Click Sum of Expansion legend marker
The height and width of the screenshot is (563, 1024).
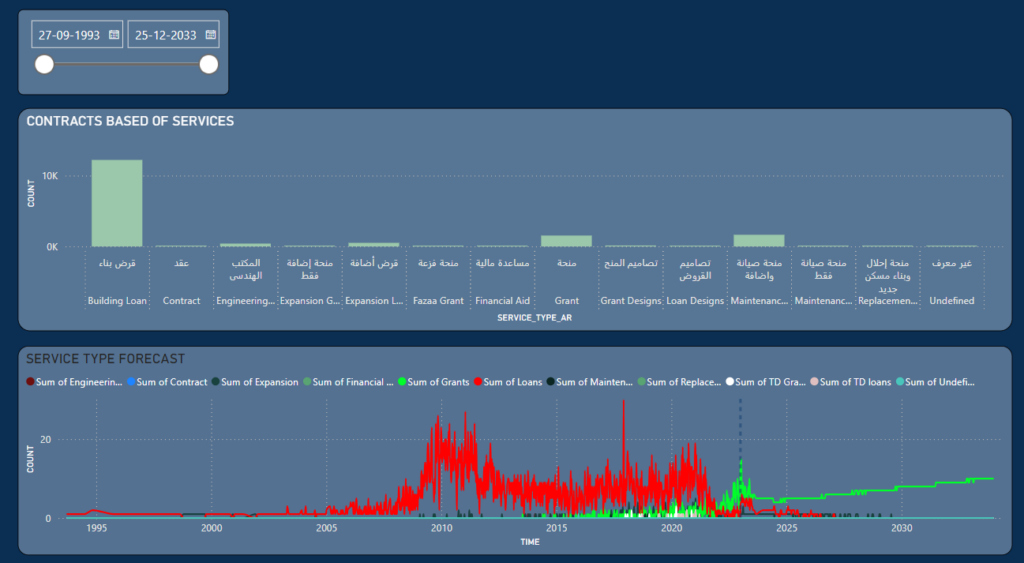tap(215, 382)
